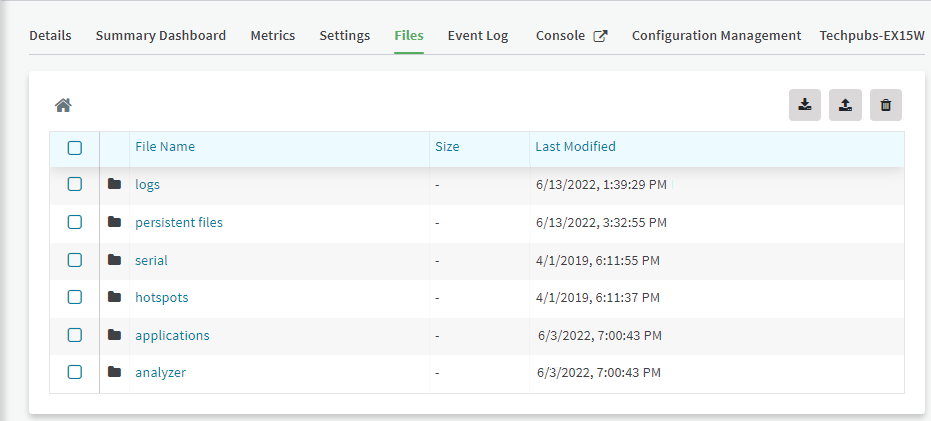
Task: Select the persistent files row checkbox
Action: 75,222
